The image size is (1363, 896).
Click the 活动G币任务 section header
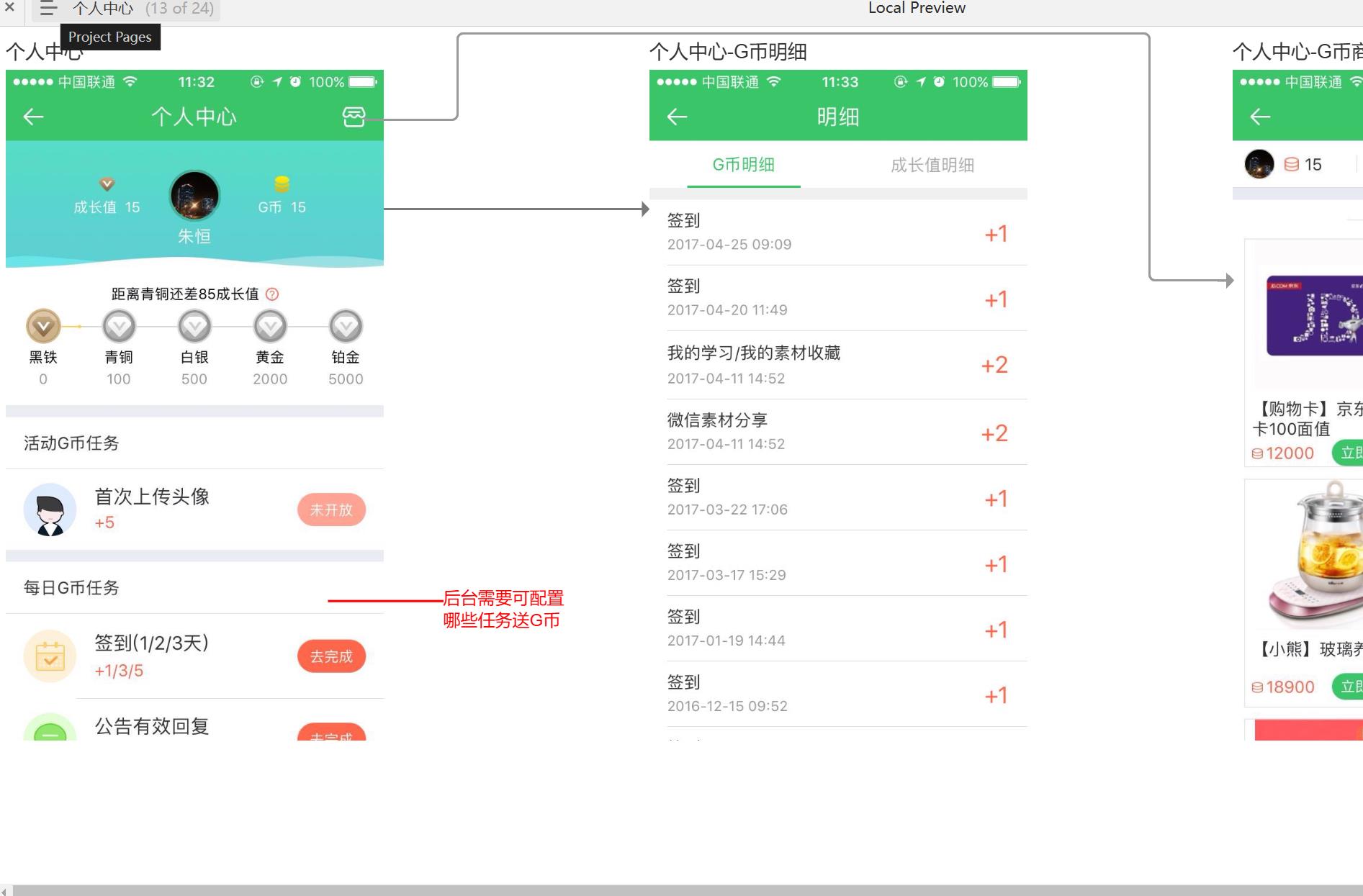click(71, 443)
